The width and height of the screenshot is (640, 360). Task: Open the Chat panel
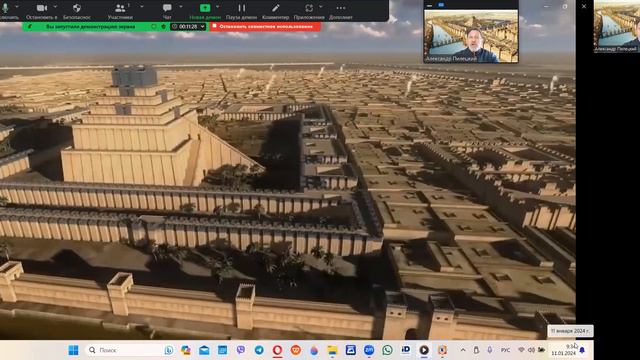coord(167,11)
